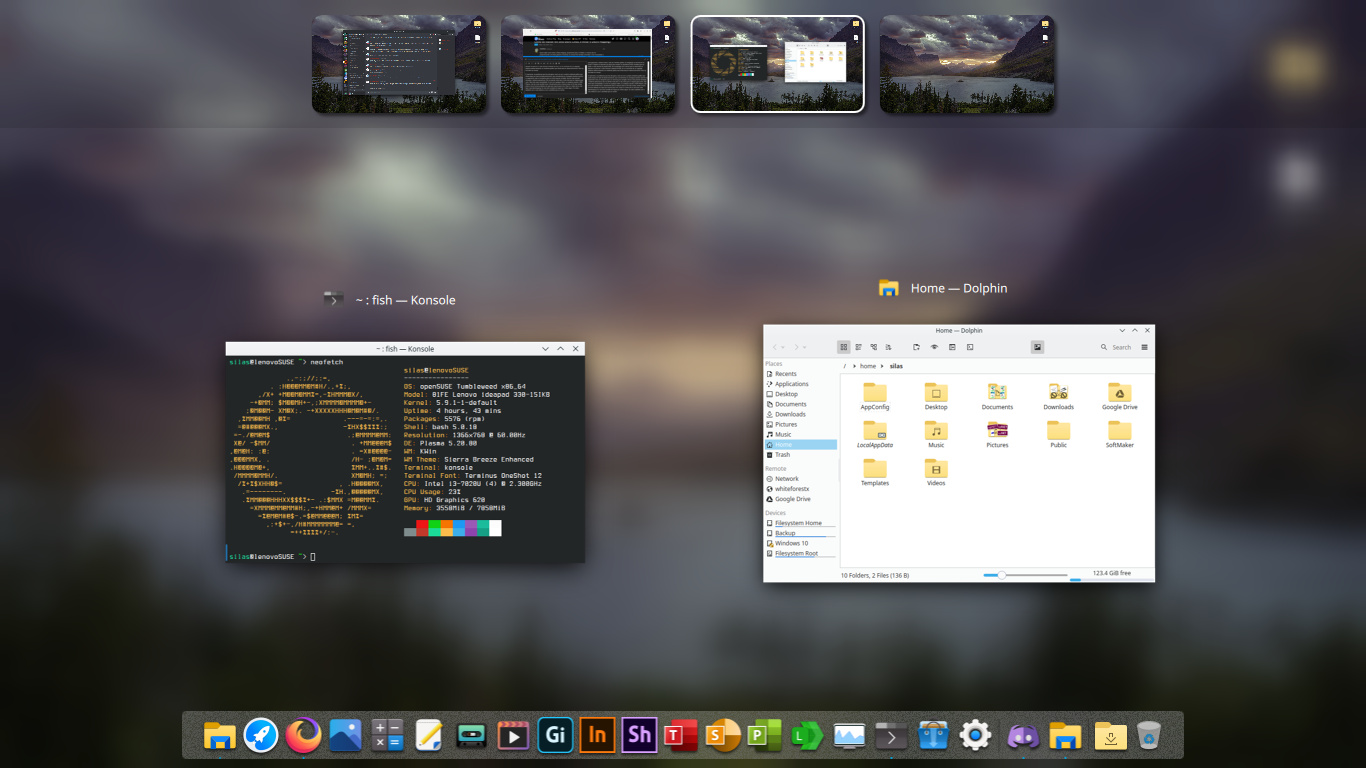1366x768 pixels.
Task: Select Trash in Dolphin's Places panel
Action: 782,455
